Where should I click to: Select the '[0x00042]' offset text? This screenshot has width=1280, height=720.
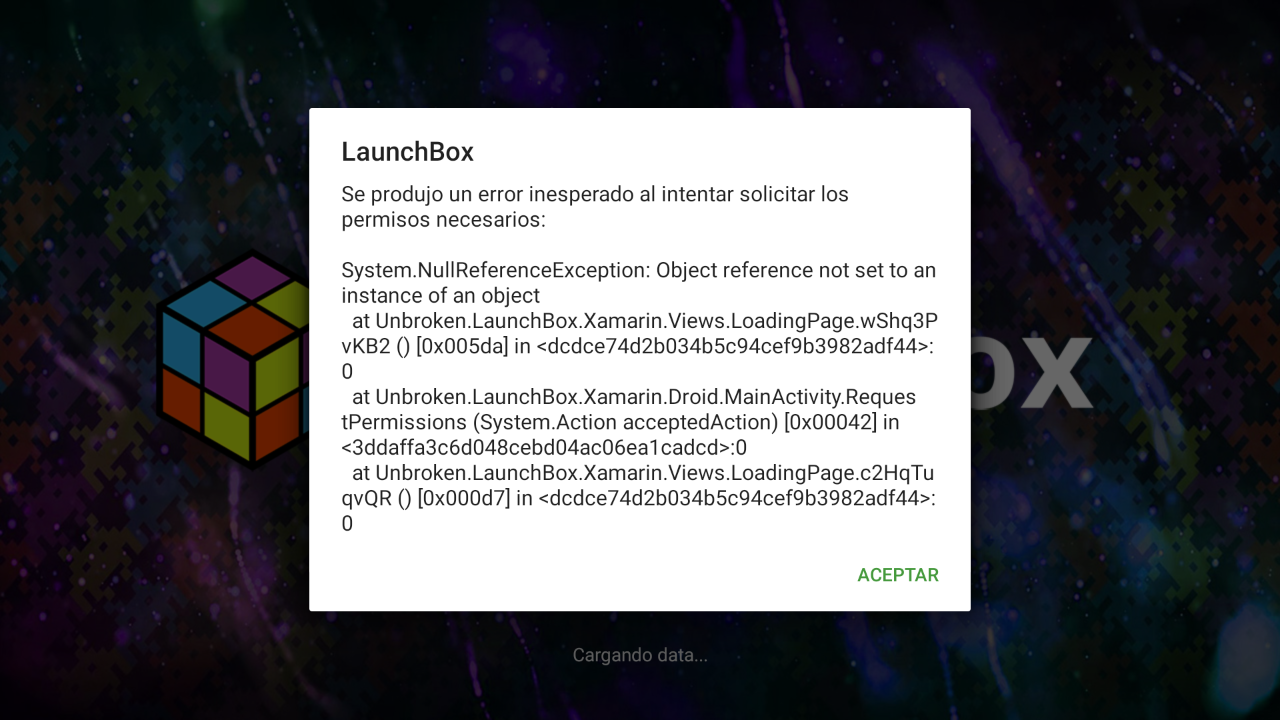830,423
